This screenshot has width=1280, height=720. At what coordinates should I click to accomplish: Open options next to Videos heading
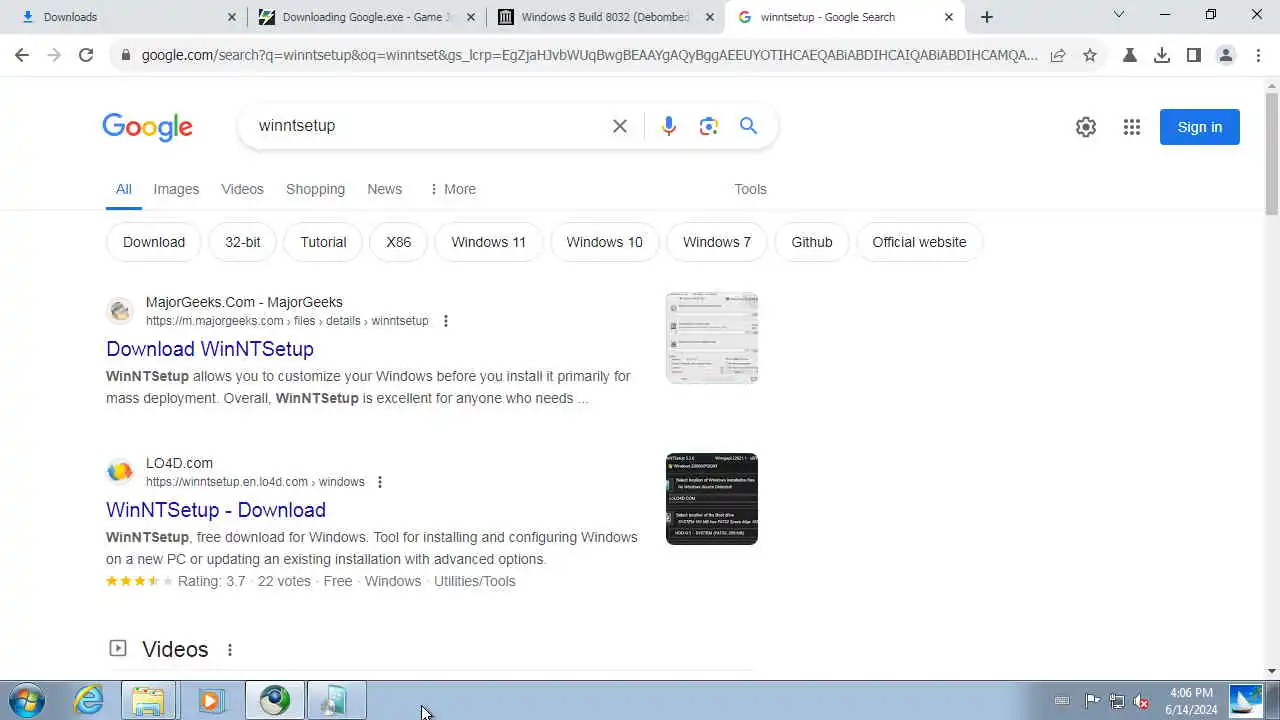230,650
